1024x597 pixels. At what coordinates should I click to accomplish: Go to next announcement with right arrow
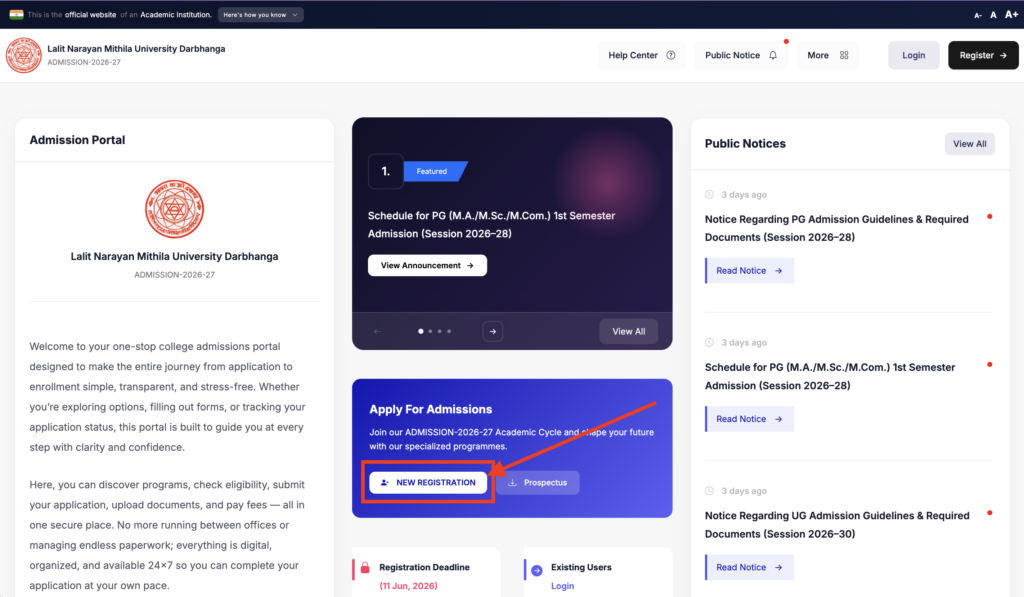click(493, 331)
